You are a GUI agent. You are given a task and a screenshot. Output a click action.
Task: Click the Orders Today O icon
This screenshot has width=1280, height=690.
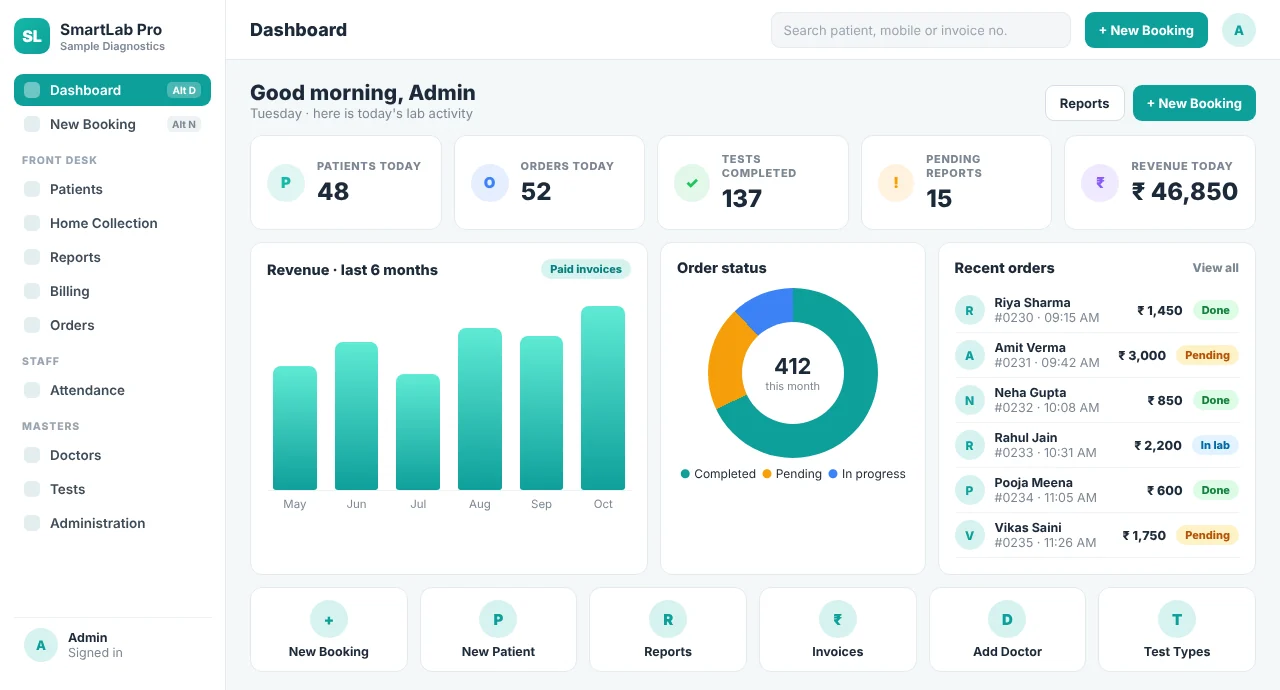489,183
